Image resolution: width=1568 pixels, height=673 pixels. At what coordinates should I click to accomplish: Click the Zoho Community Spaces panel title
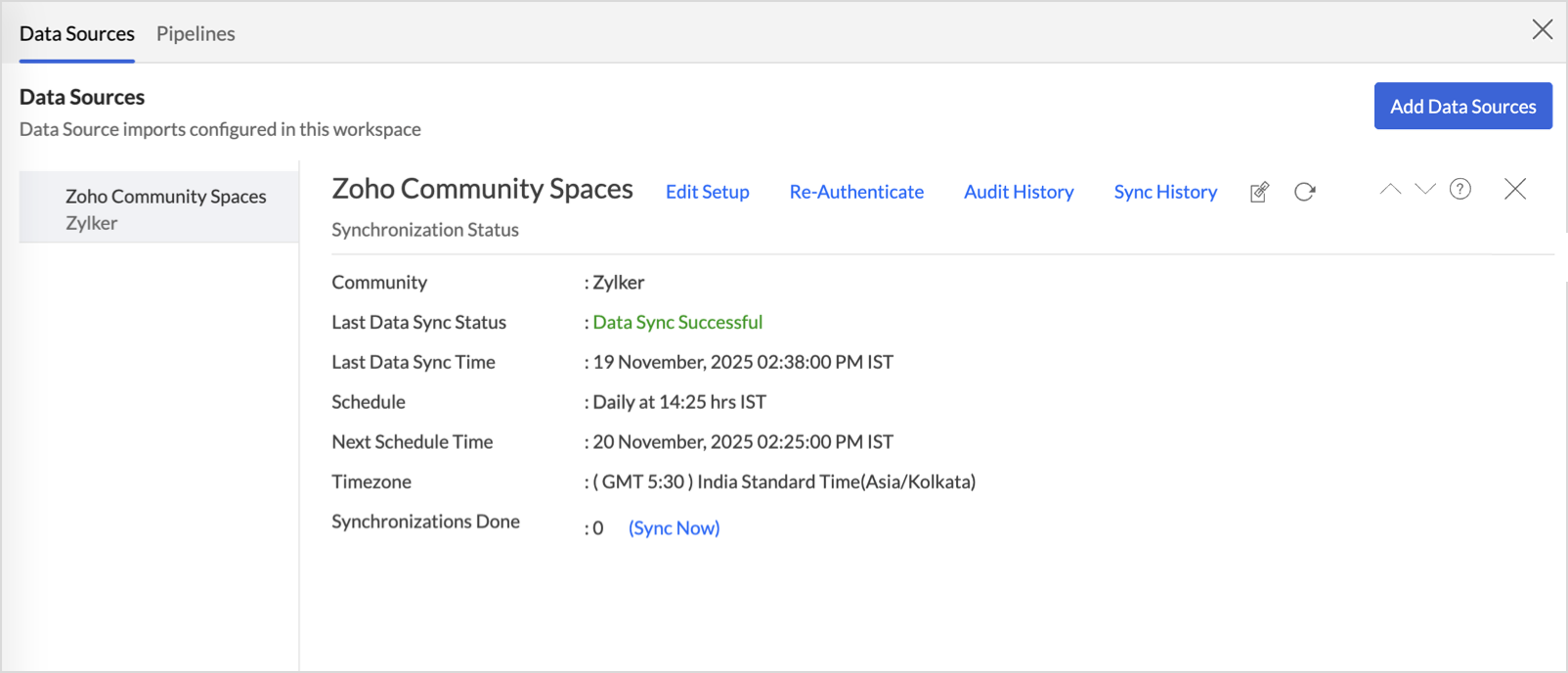point(482,189)
